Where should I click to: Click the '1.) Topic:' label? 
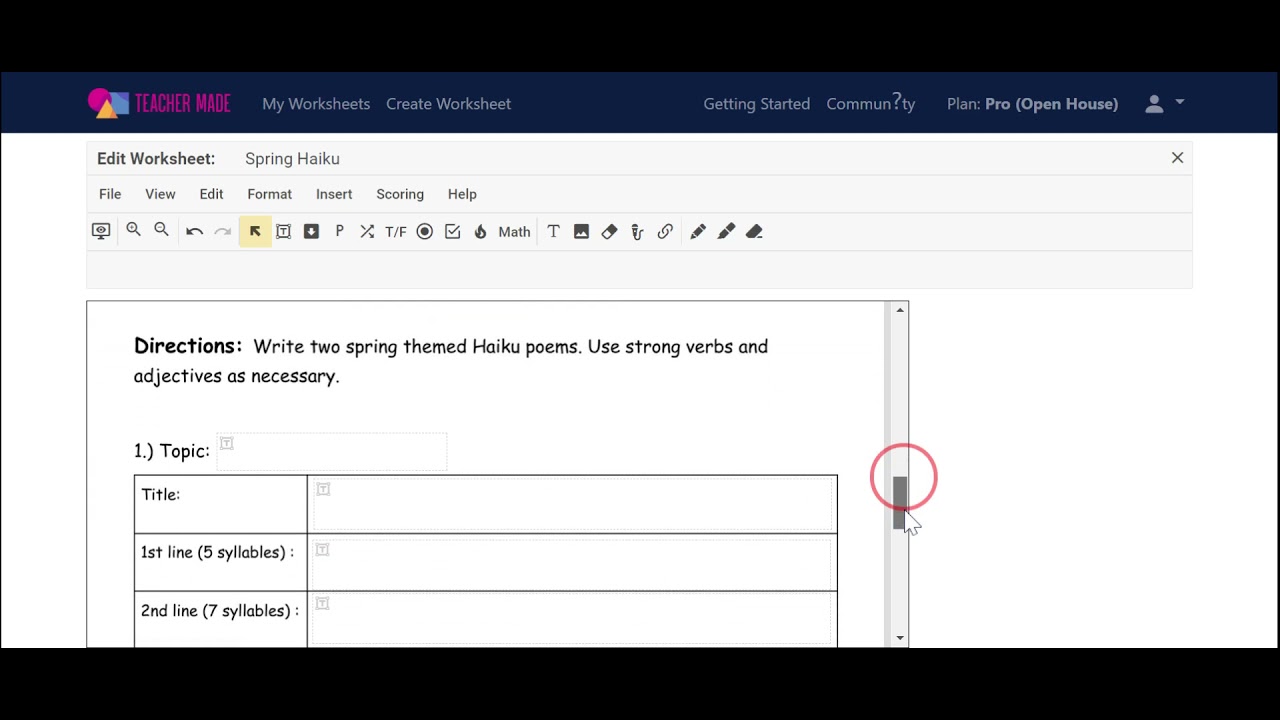(172, 451)
